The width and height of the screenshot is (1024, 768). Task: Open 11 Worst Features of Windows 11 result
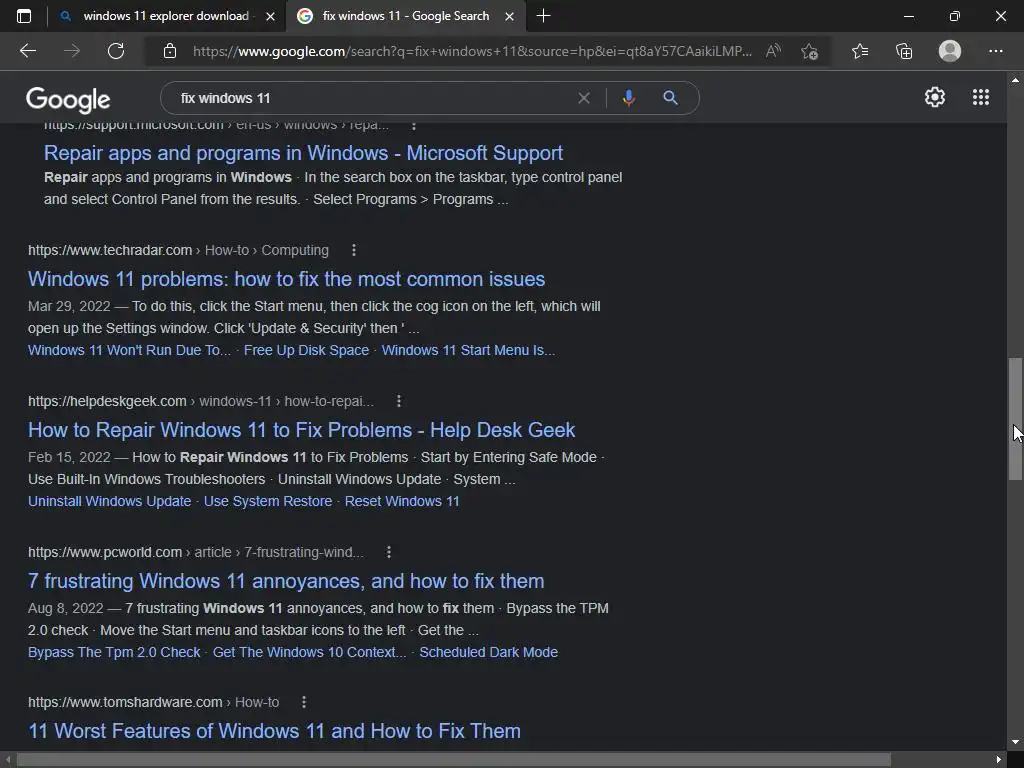click(x=274, y=731)
